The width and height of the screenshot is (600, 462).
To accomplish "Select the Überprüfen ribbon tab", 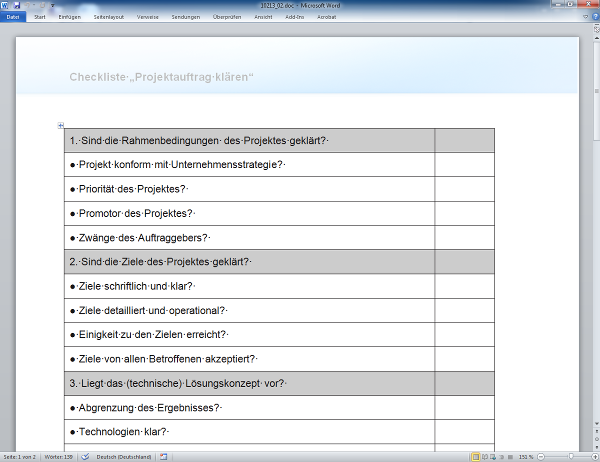I will tap(229, 17).
